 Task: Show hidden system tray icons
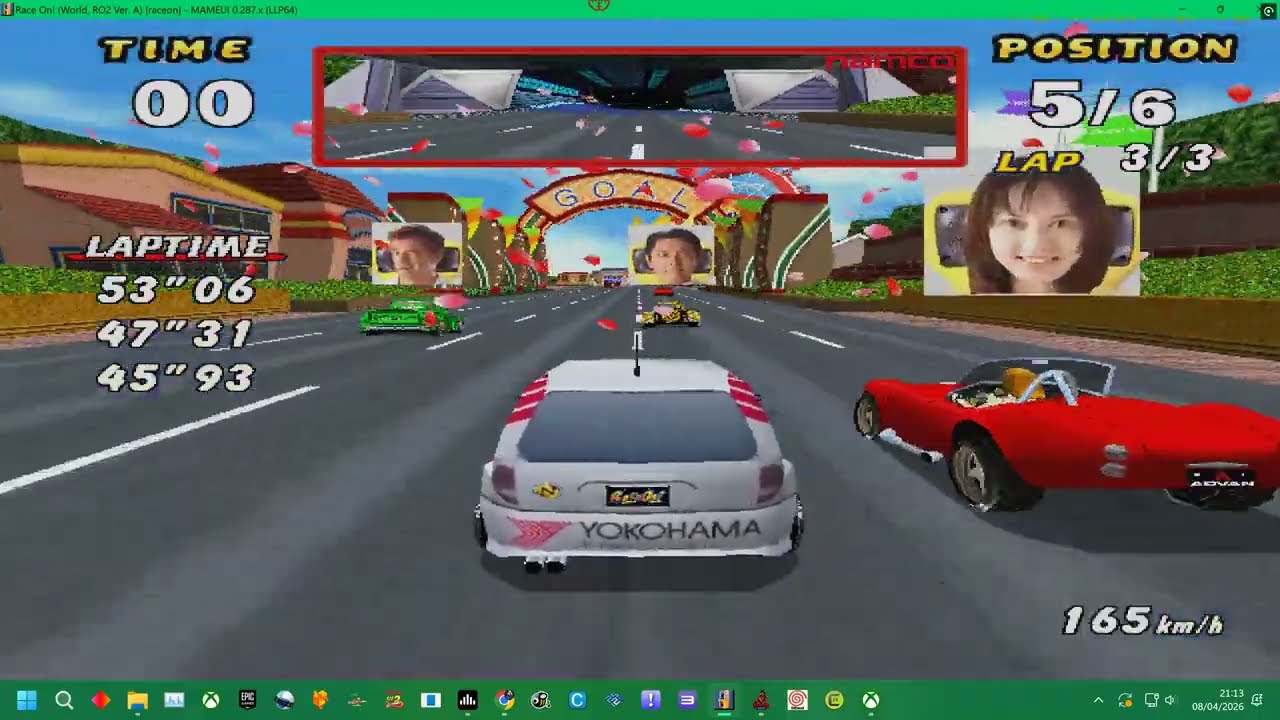[x=1098, y=700]
